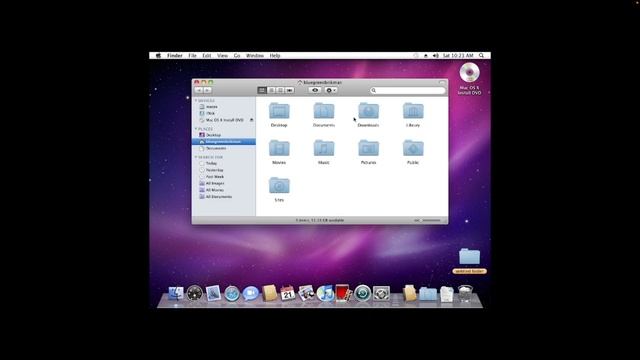The height and width of the screenshot is (360, 640).
Task: Select Desktop under Places in sidebar
Action: point(224,135)
